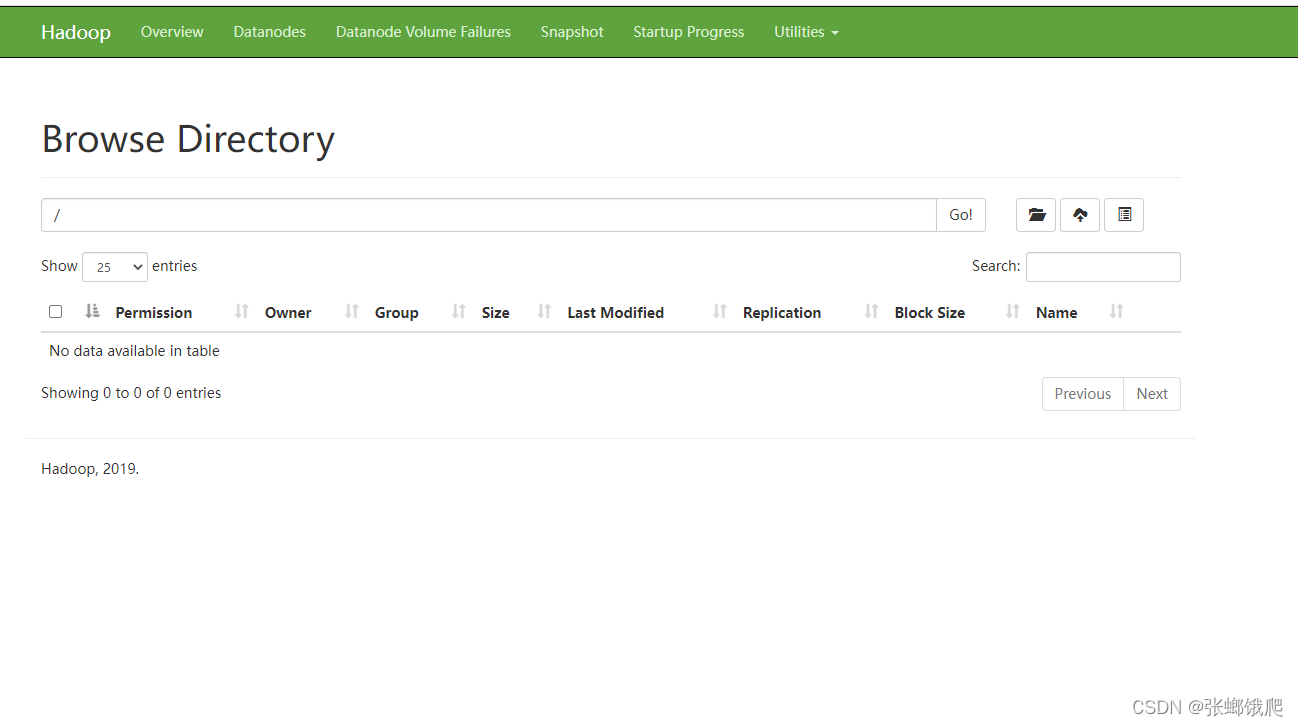The height and width of the screenshot is (726, 1298).
Task: Sort table by Block Size header
Action: point(930,313)
